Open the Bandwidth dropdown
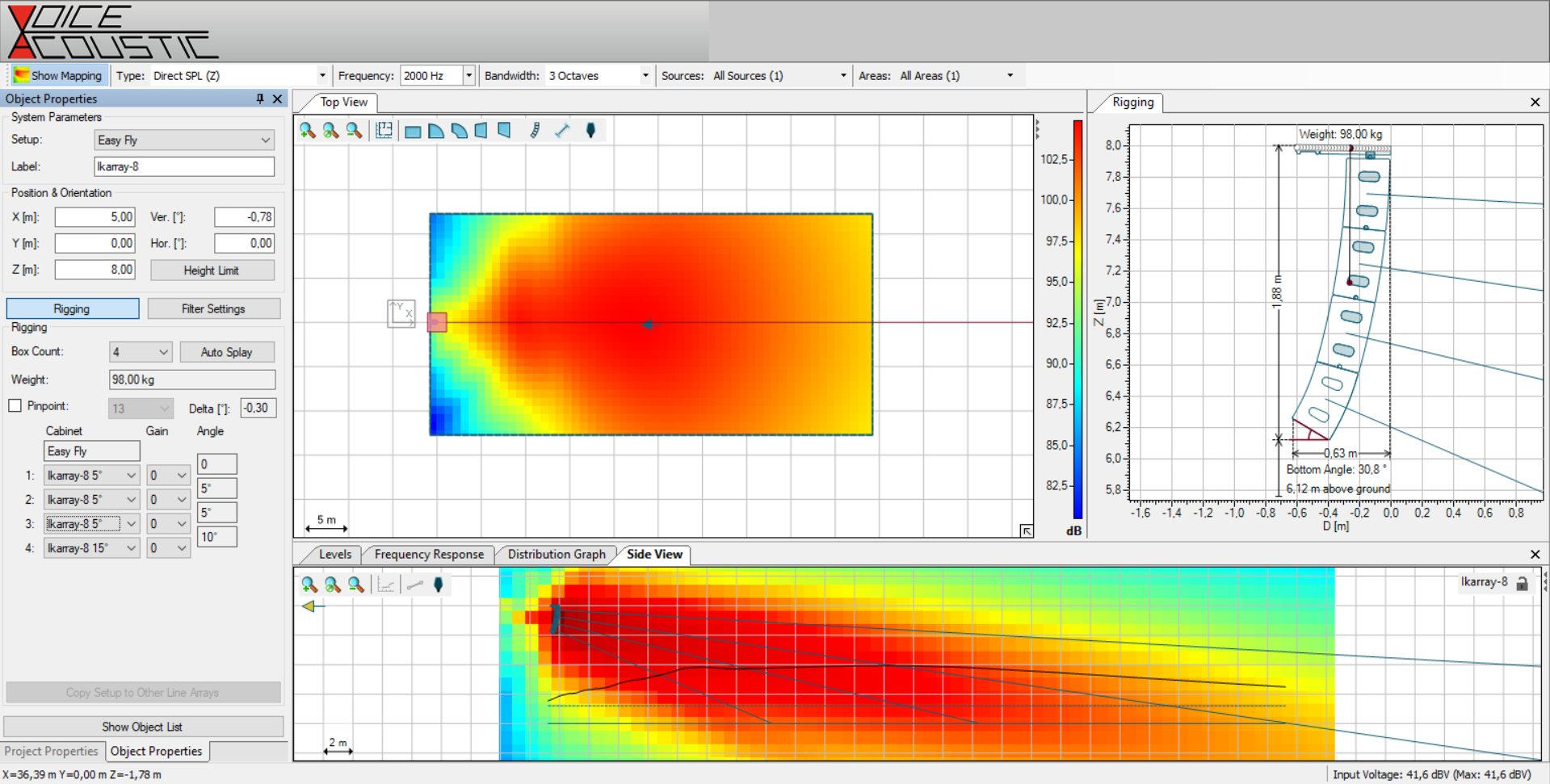This screenshot has width=1550, height=784. click(644, 75)
